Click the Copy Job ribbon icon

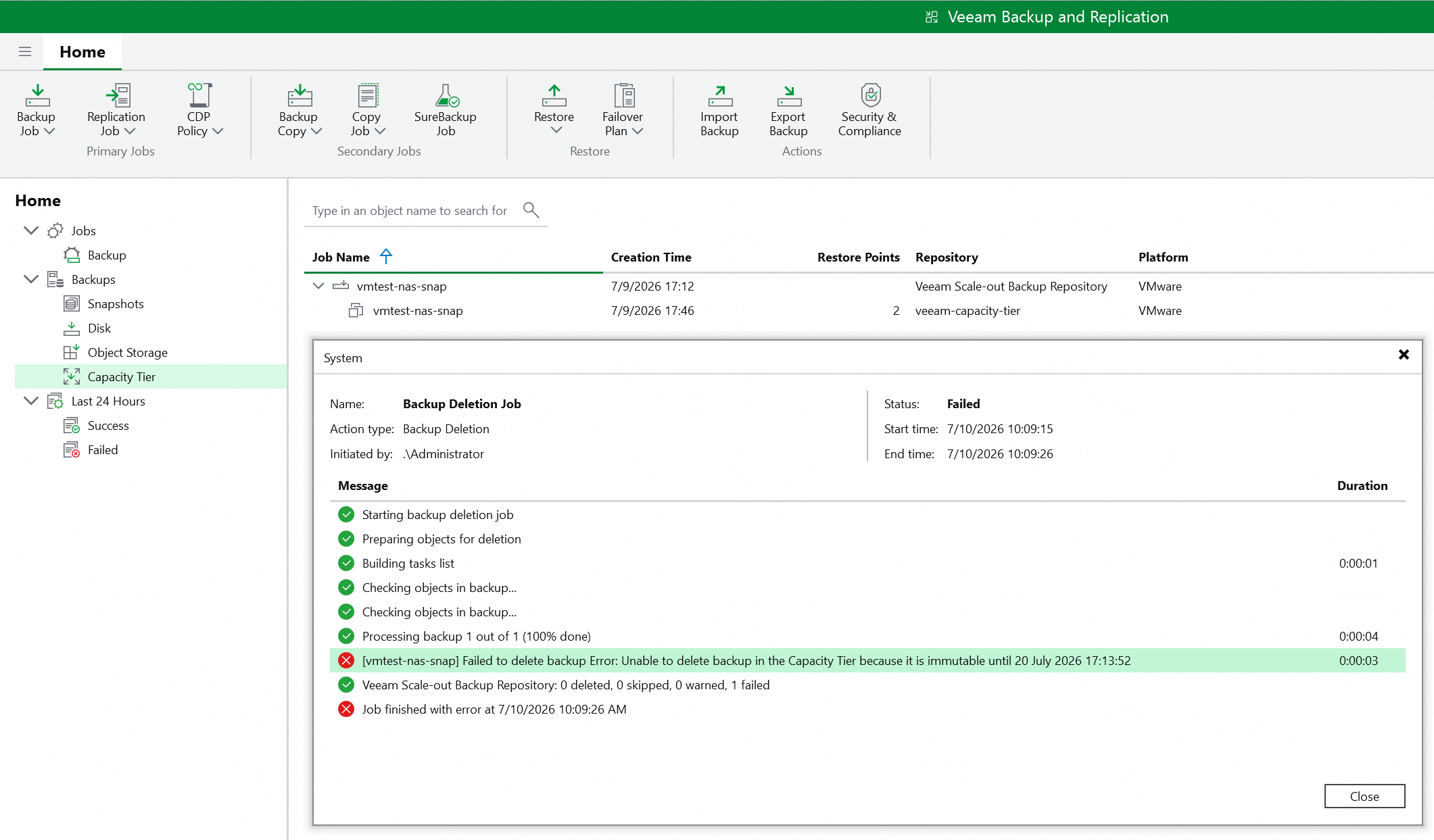368,95
